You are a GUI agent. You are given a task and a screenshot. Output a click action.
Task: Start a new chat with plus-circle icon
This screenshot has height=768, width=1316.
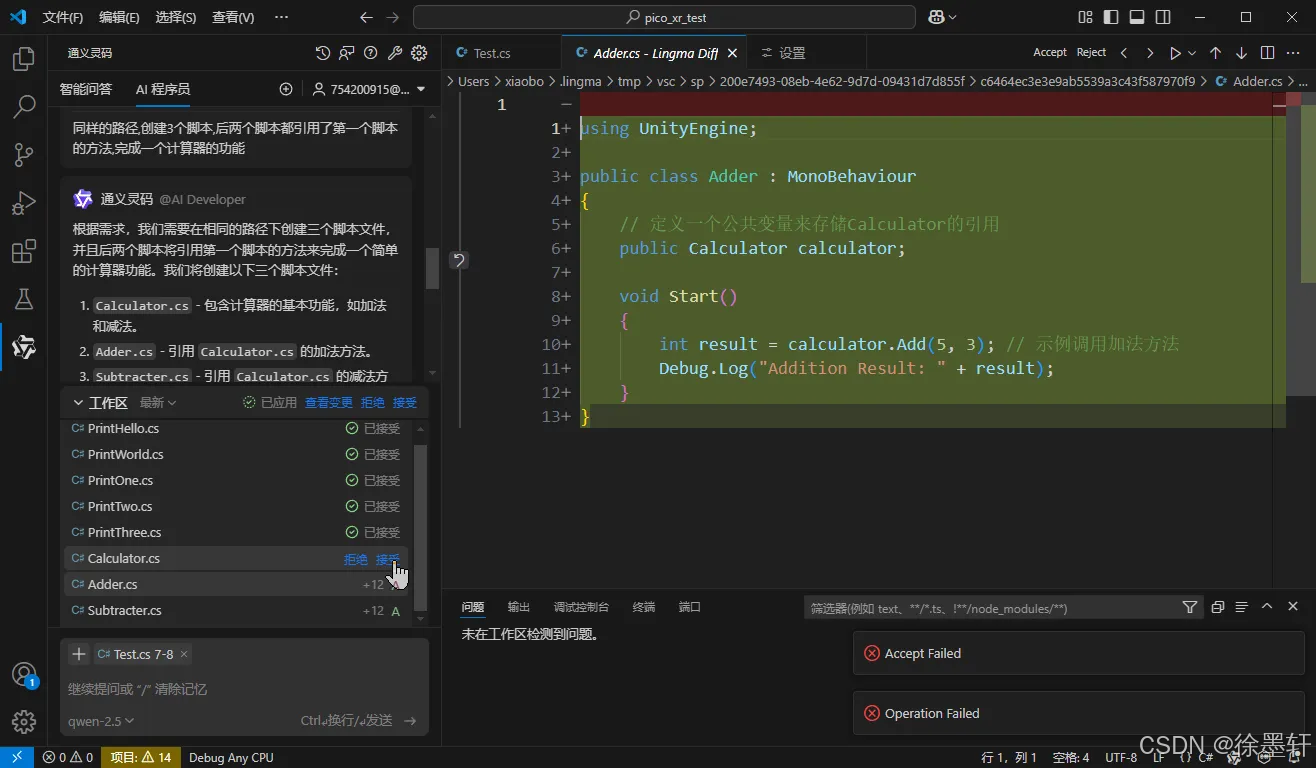(286, 89)
